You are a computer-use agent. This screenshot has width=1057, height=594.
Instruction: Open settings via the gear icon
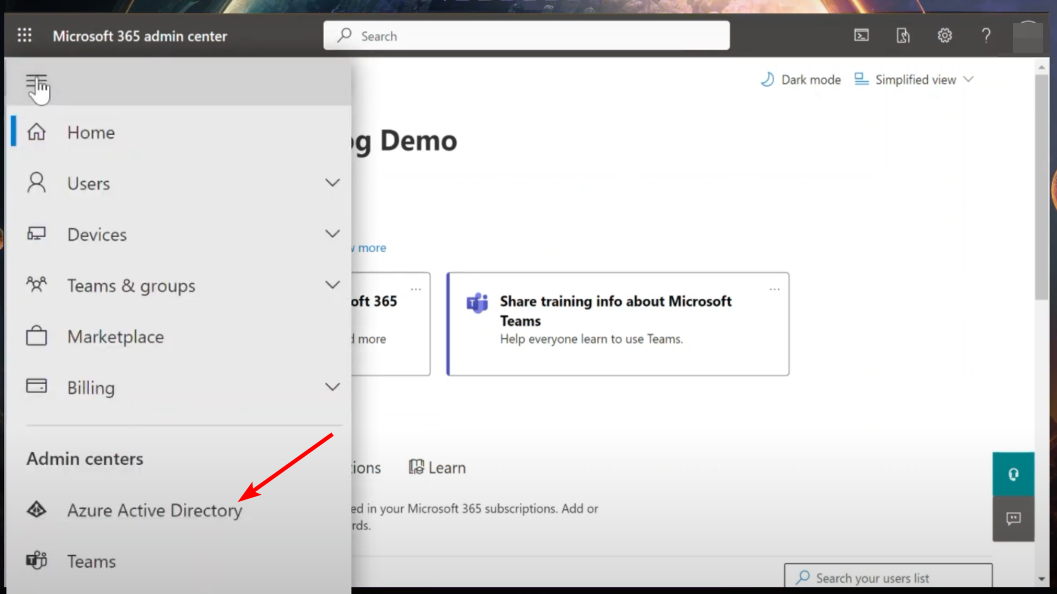[x=944, y=35]
